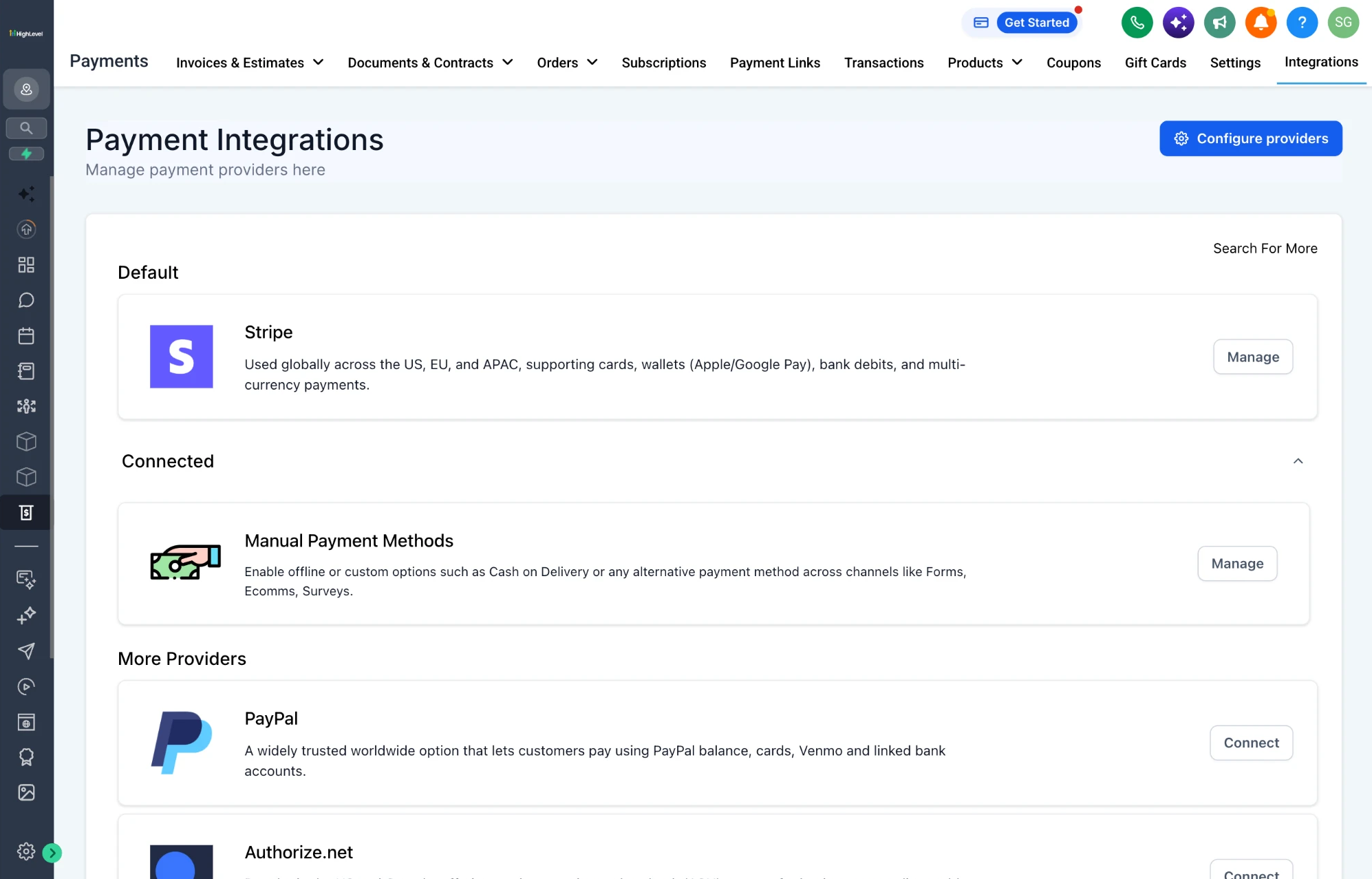The image size is (1372, 879).
Task: Click the Get Started button
Action: tap(1036, 23)
